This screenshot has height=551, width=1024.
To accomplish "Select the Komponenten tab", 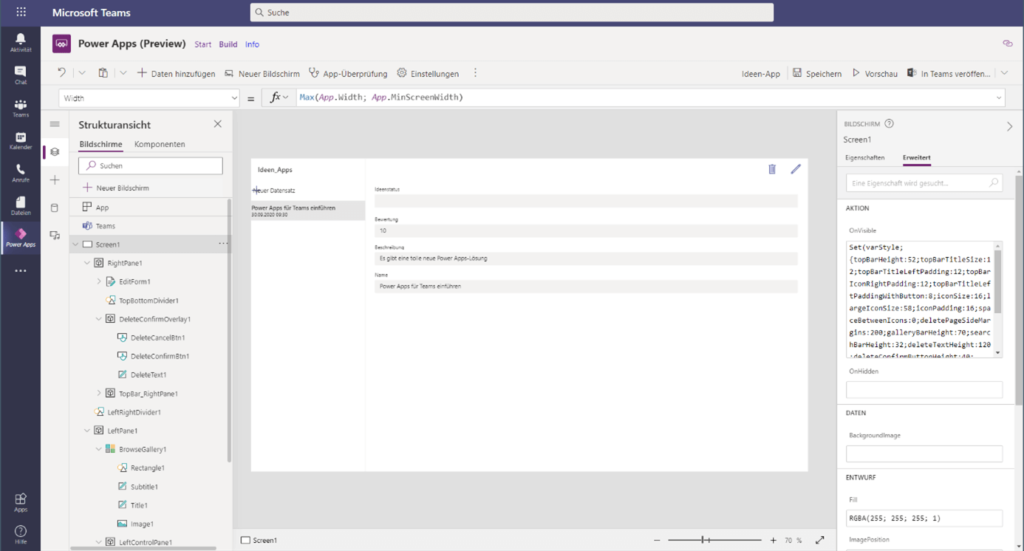I will (x=159, y=144).
